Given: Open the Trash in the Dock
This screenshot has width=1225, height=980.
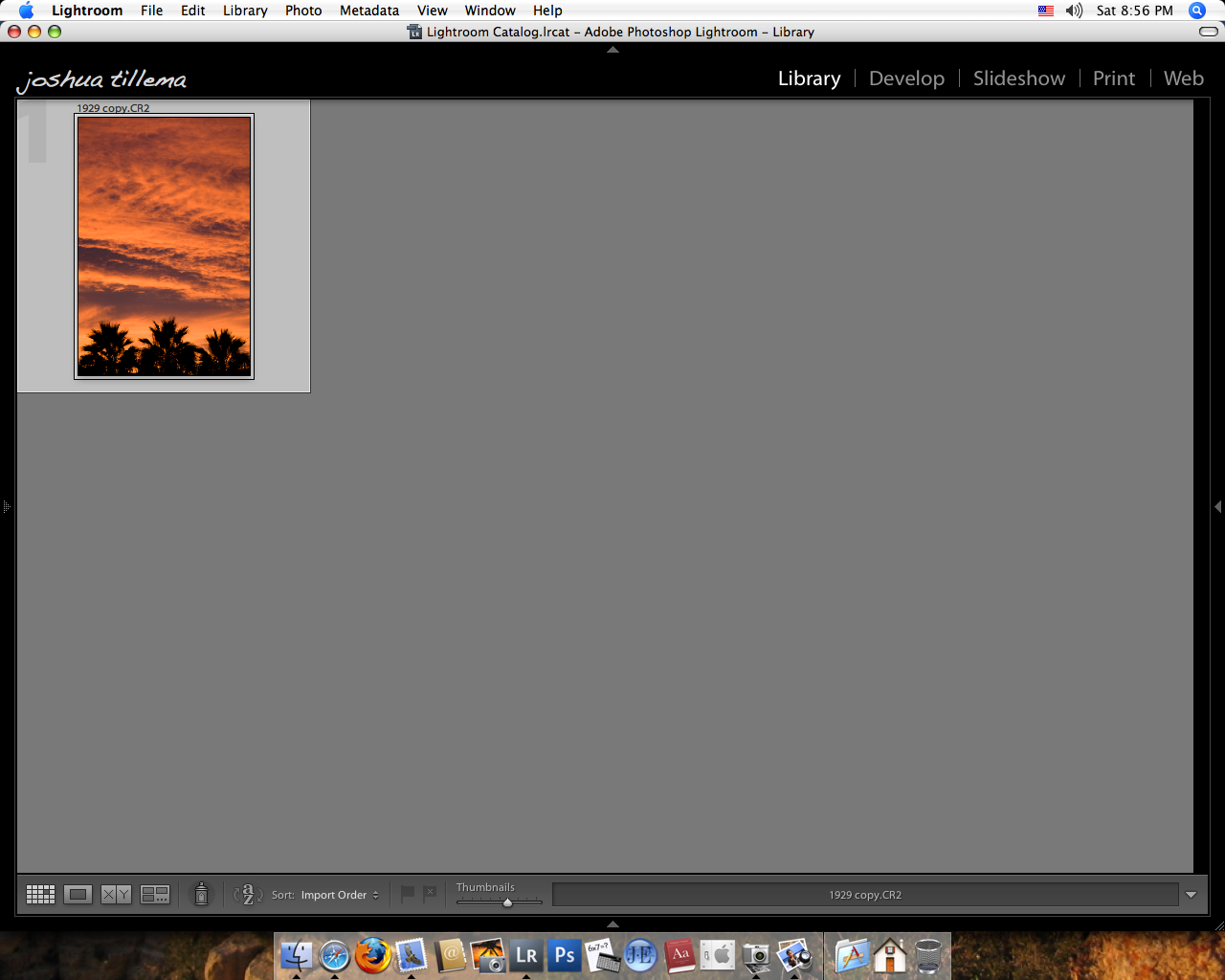Looking at the screenshot, I should tap(928, 955).
